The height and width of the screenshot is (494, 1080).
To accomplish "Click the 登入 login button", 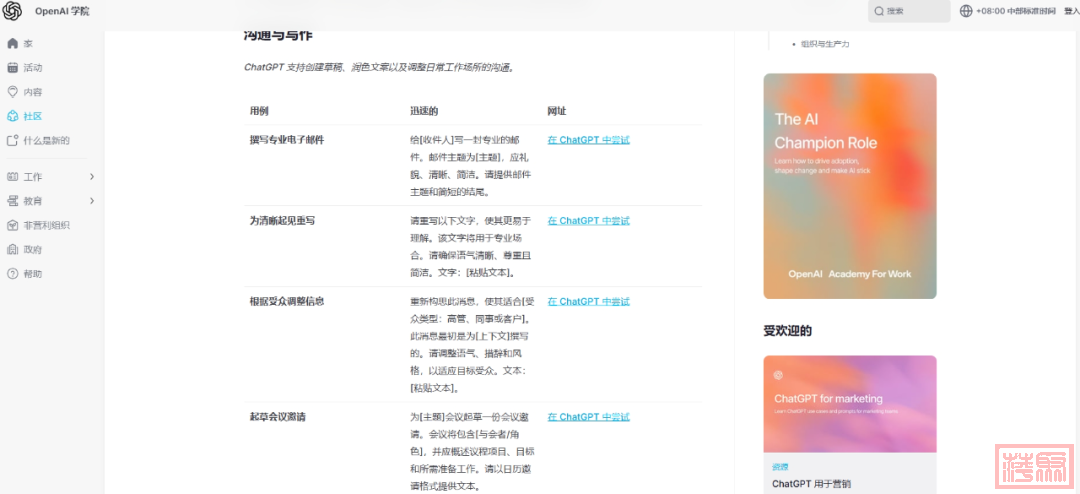I will click(x=1071, y=11).
